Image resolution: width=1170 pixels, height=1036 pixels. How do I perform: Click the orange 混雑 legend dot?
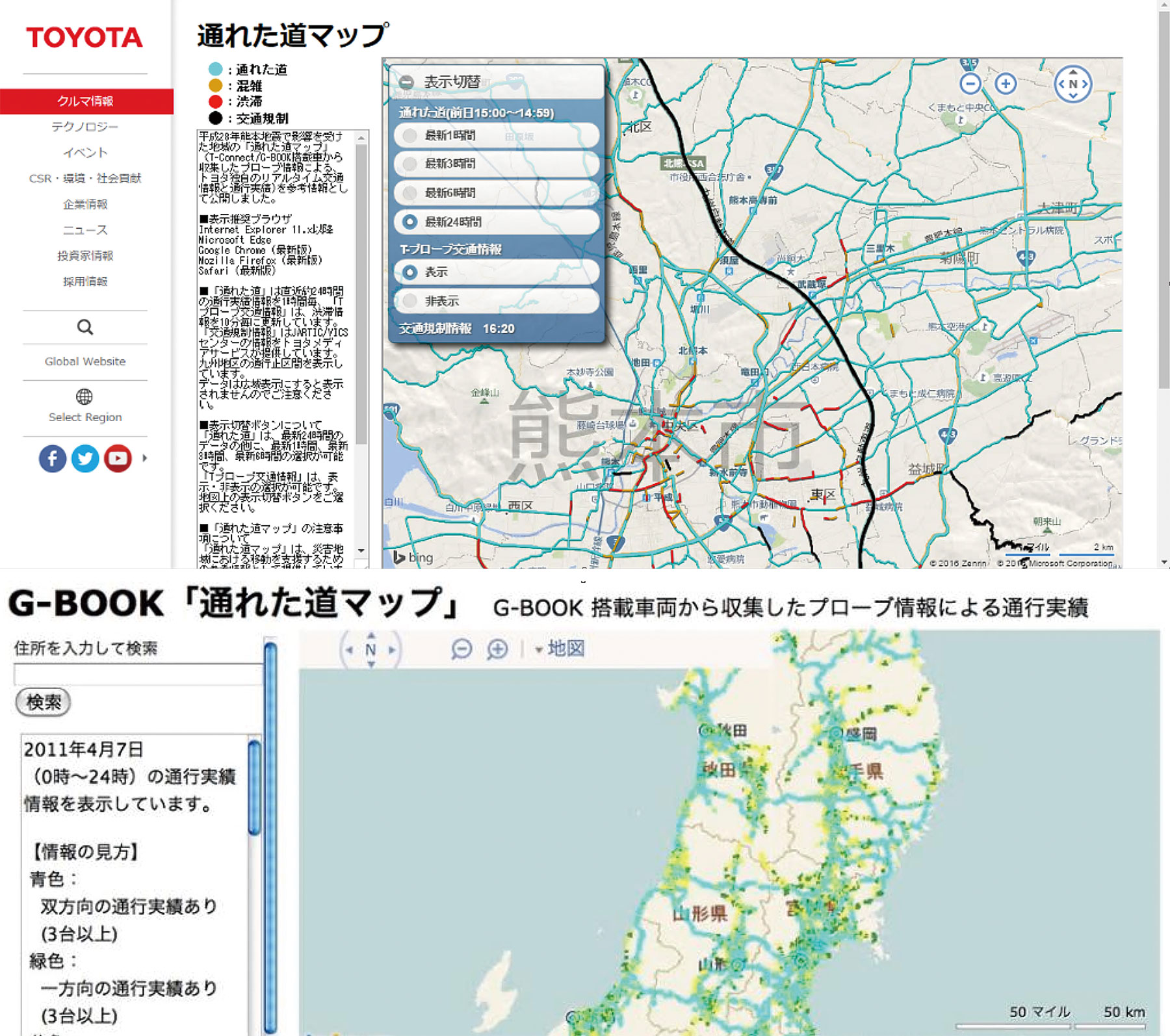[216, 86]
